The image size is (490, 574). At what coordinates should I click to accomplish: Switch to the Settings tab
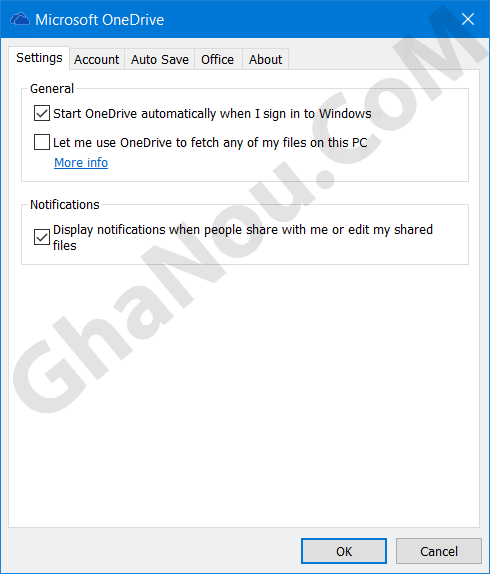coord(39,58)
